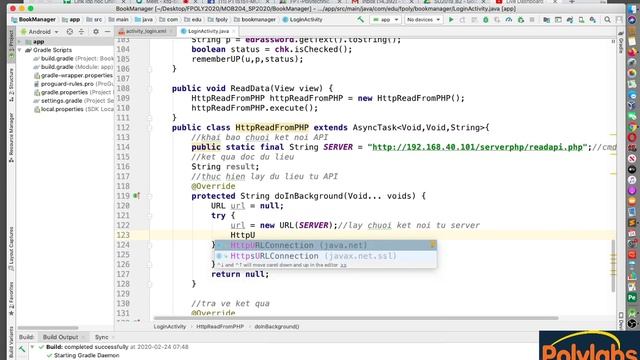
Task: Click the editor vertical scrollbar thumb
Action: [x=613, y=266]
